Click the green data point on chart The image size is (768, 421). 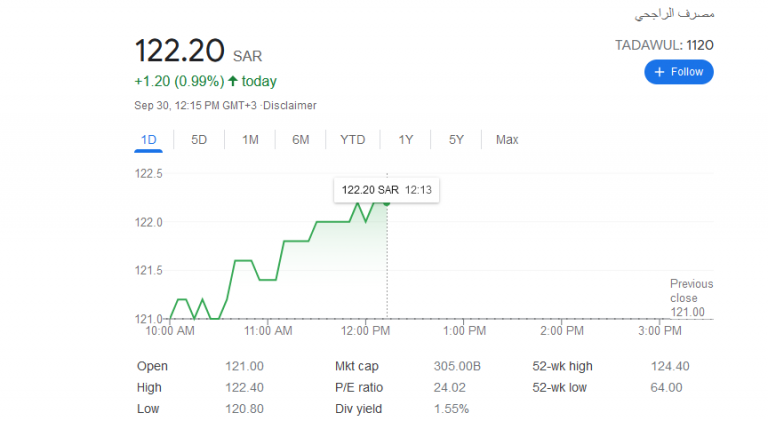(x=386, y=203)
